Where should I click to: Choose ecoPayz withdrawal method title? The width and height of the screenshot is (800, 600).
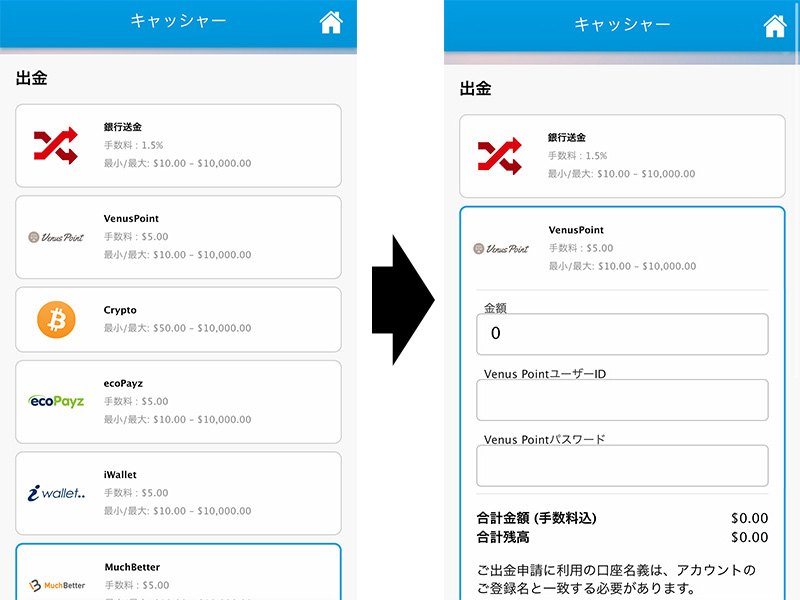pyautogui.click(x=123, y=383)
